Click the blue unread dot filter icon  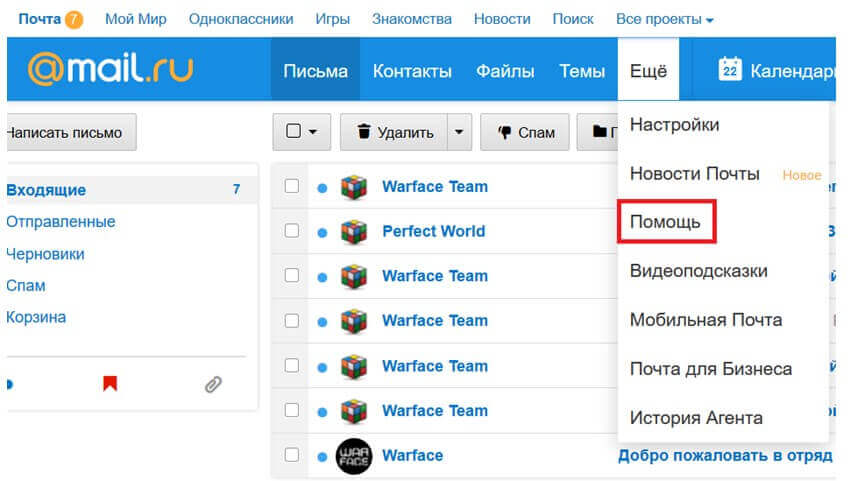point(10,383)
